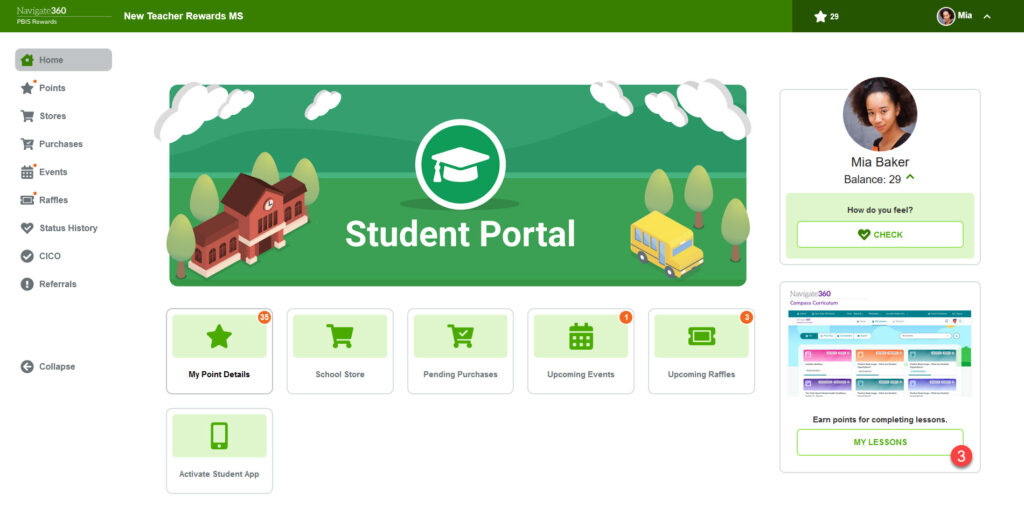
Task: Click the star points icon in header
Action: pos(820,16)
